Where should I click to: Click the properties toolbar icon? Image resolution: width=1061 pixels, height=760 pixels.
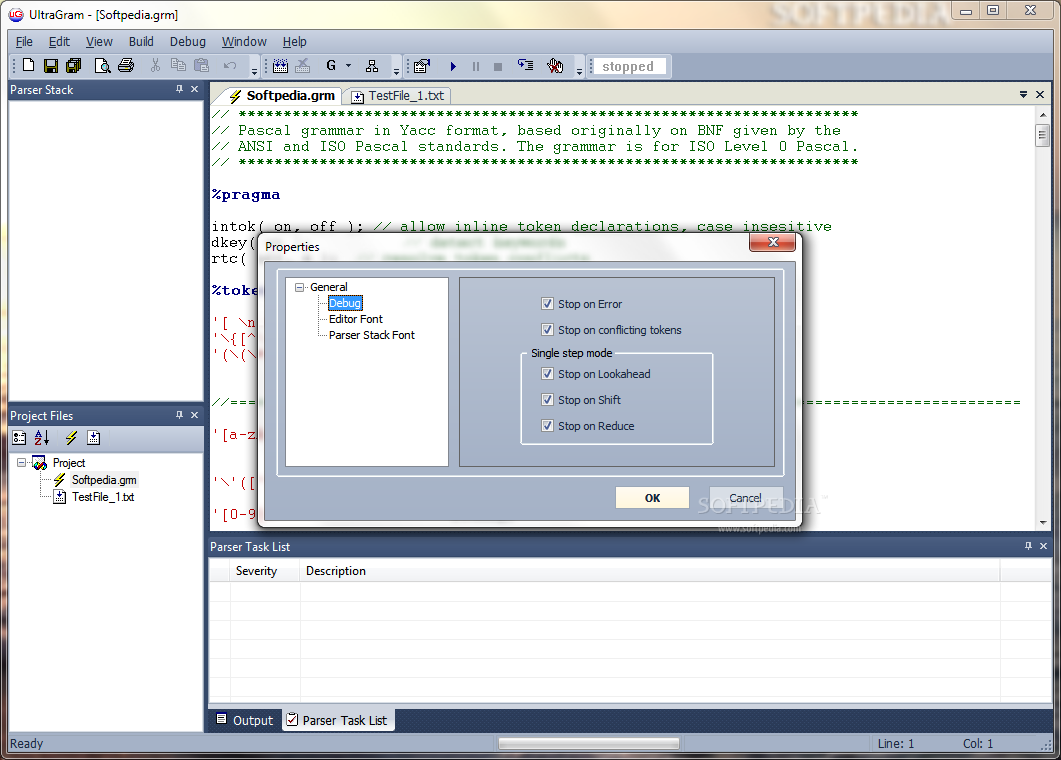[422, 66]
